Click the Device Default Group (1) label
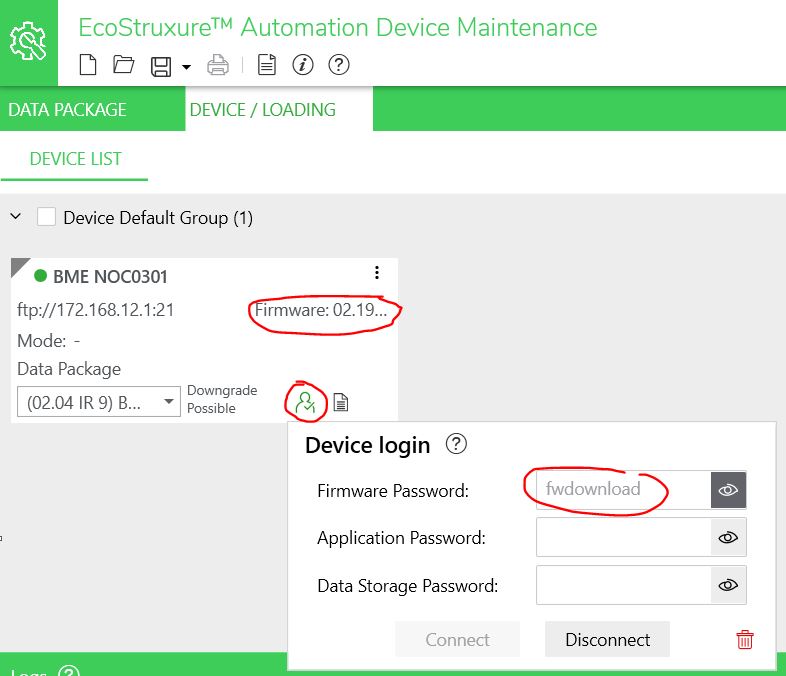 (x=158, y=218)
